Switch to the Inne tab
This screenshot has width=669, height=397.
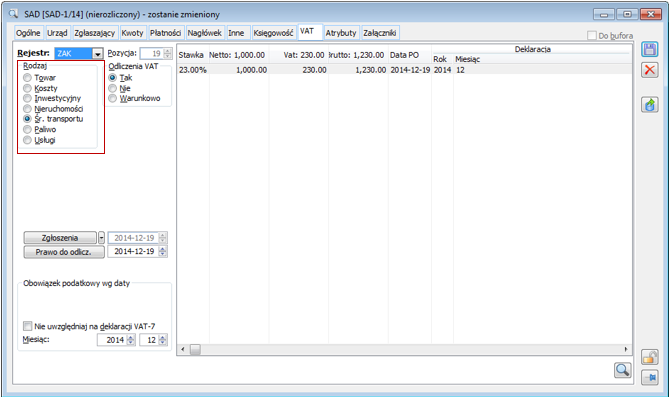tap(236, 33)
